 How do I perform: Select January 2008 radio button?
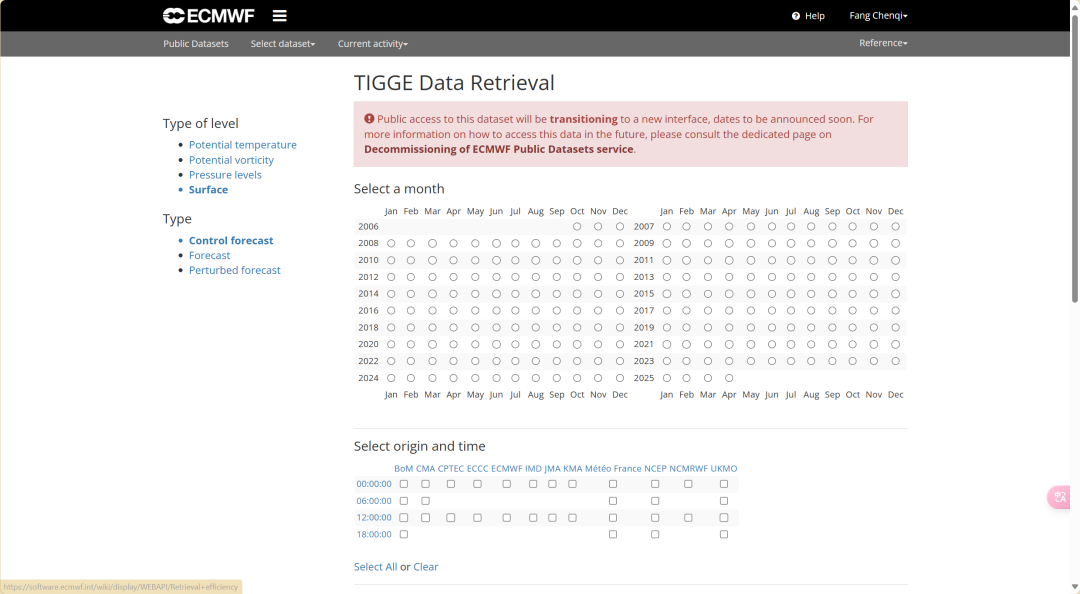(391, 243)
